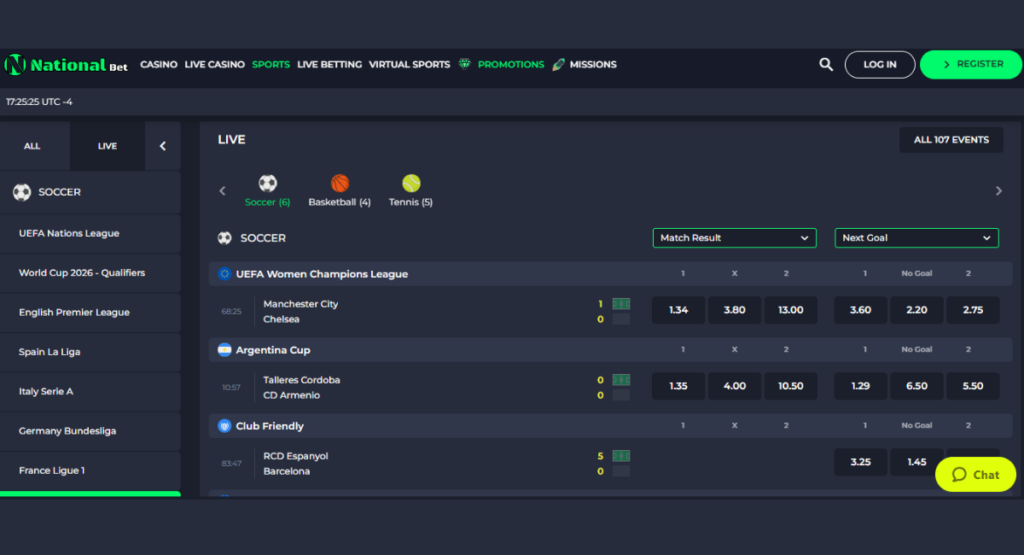Open the Talleres Cordoba vs CD Armenio match
The image size is (1024, 555).
302,387
